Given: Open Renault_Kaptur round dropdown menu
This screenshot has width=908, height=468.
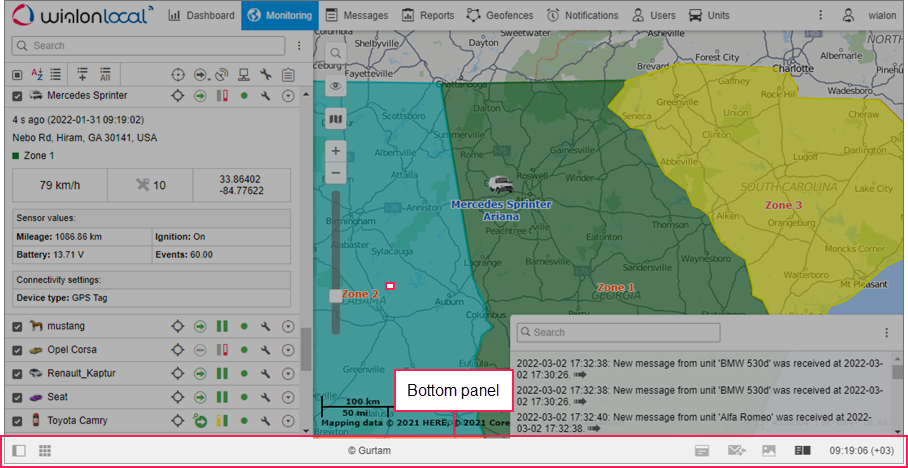Looking at the screenshot, I should tap(288, 373).
